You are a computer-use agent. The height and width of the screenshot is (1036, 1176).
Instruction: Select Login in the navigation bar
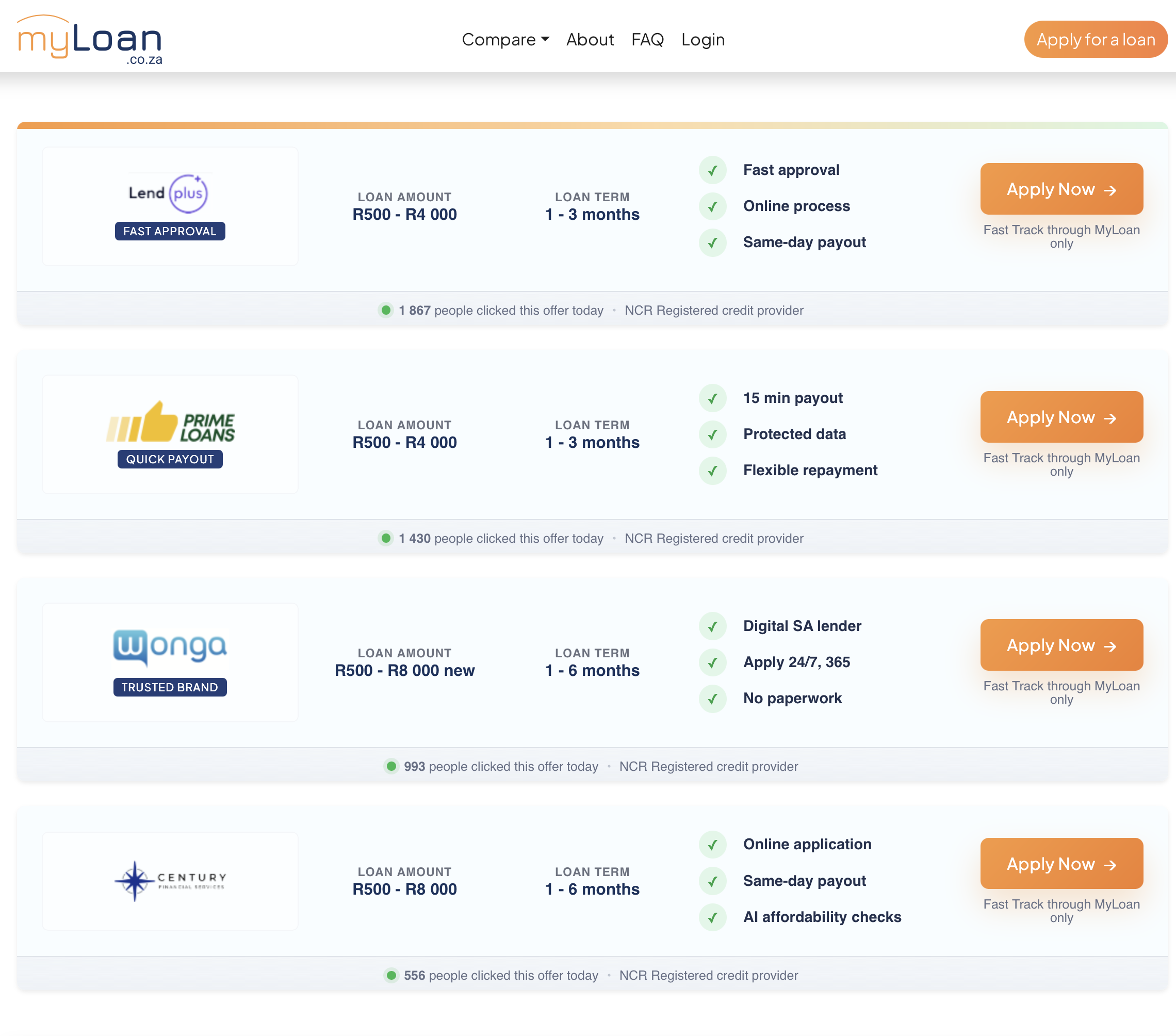(x=702, y=39)
